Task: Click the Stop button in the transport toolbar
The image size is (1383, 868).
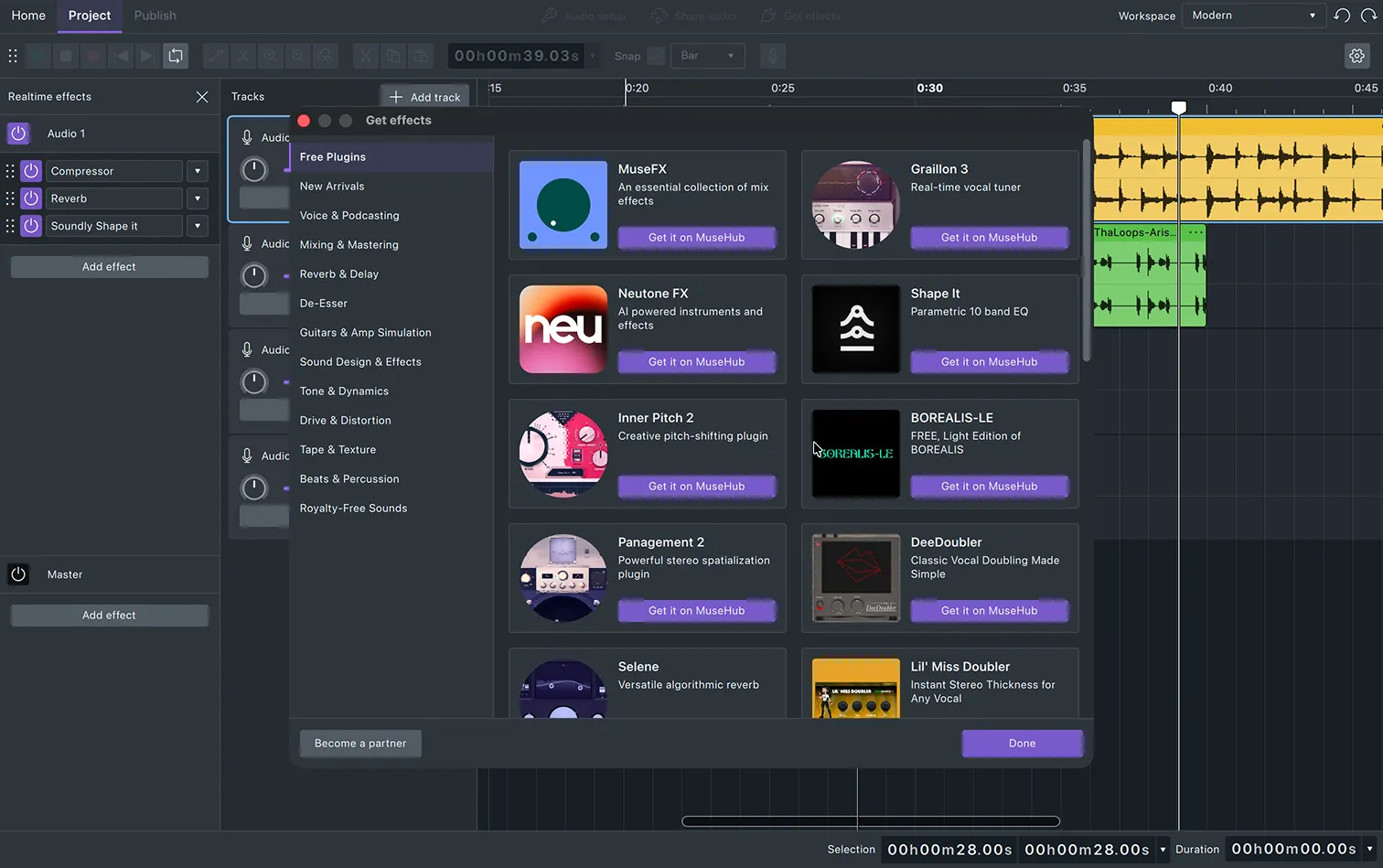Action: pos(66,56)
